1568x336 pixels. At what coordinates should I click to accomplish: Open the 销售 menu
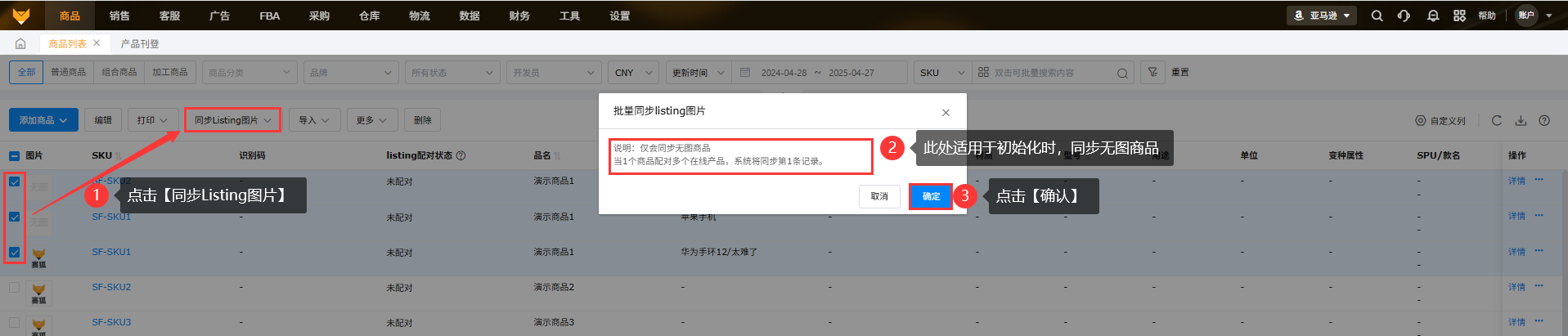click(x=119, y=16)
